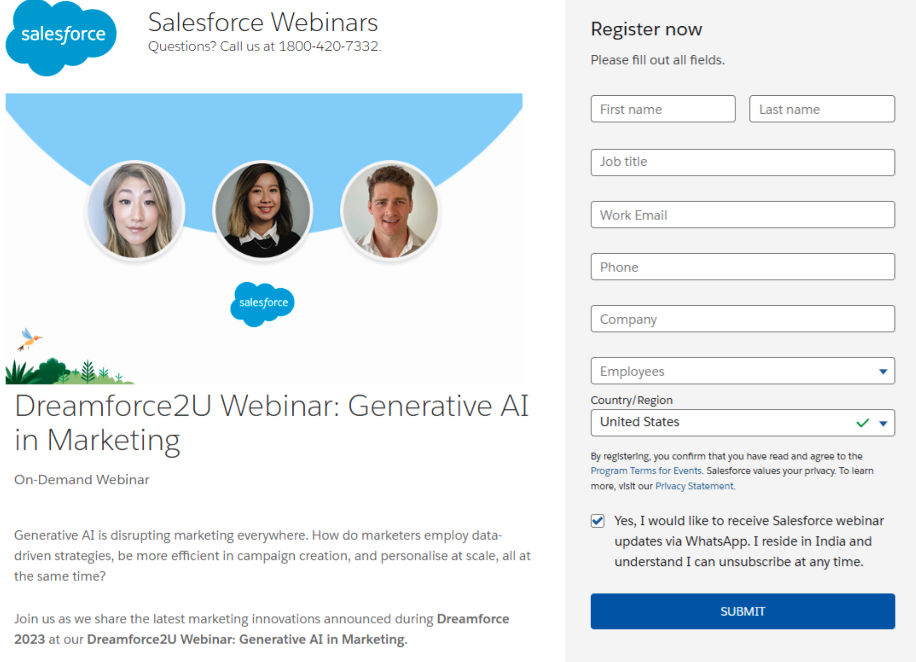This screenshot has height=662, width=916.
Task: Click the green plants illustration
Action: [69, 371]
